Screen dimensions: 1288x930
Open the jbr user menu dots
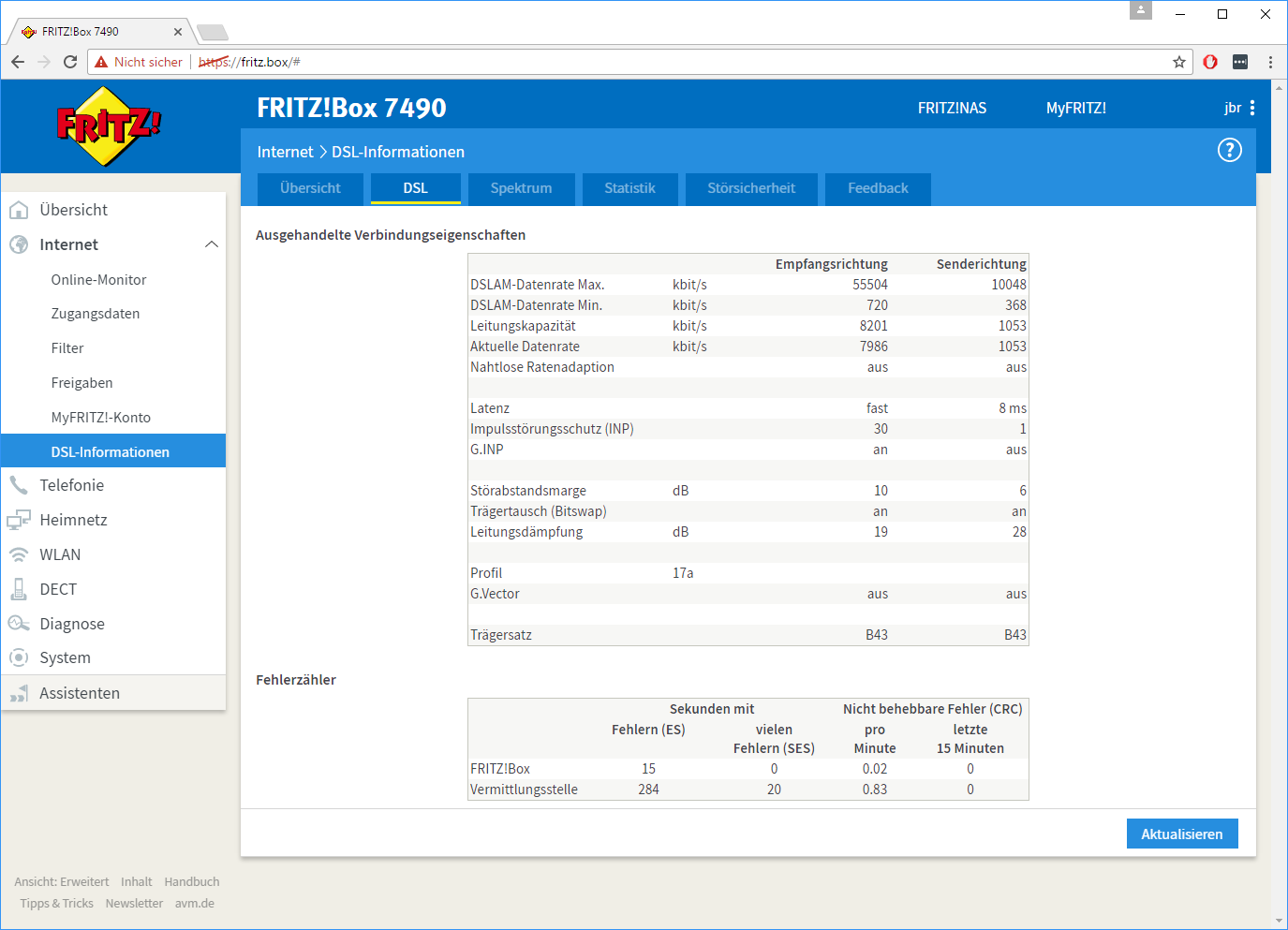(x=1252, y=108)
